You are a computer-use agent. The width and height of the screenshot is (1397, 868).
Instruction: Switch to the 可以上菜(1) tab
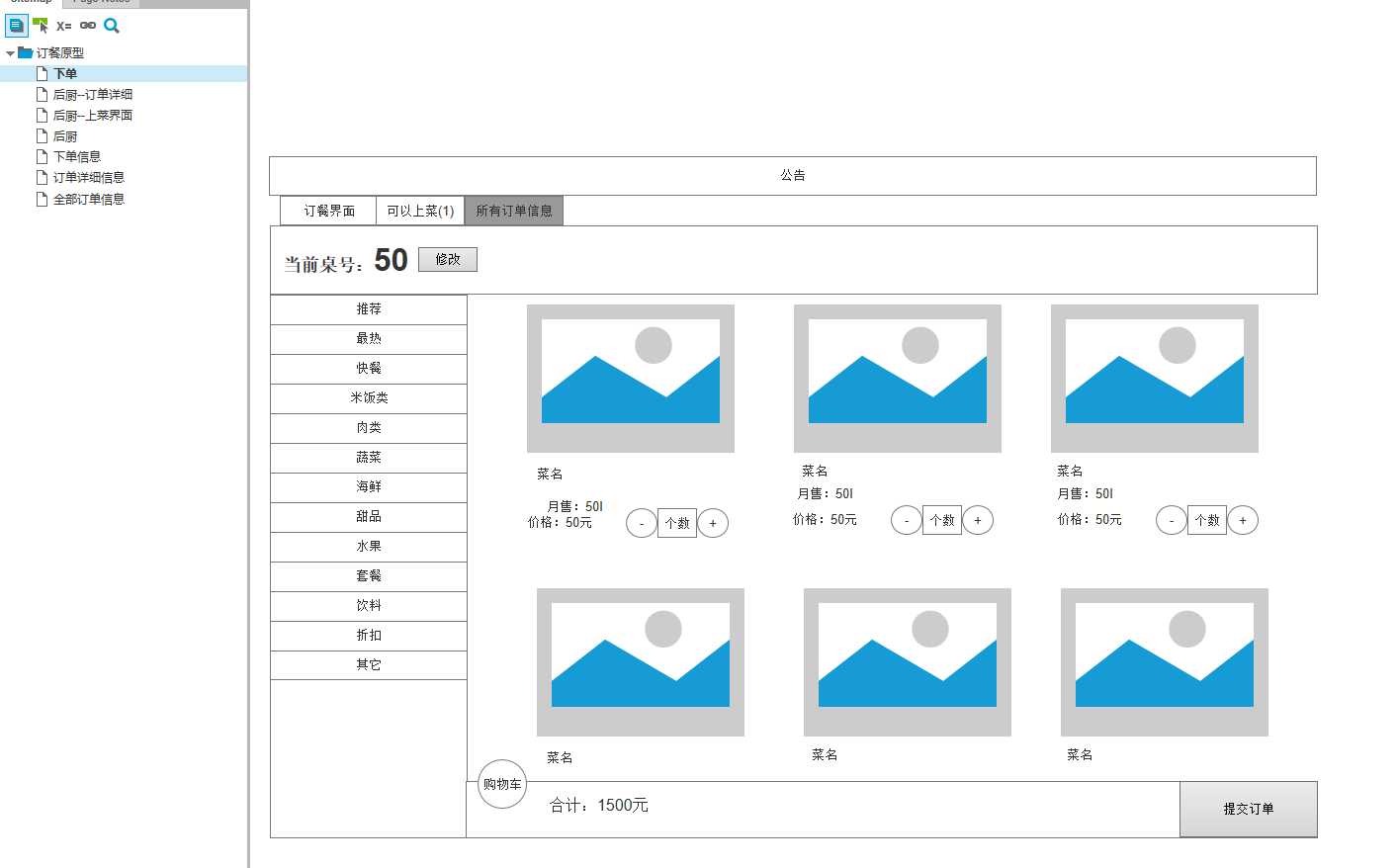[420, 211]
